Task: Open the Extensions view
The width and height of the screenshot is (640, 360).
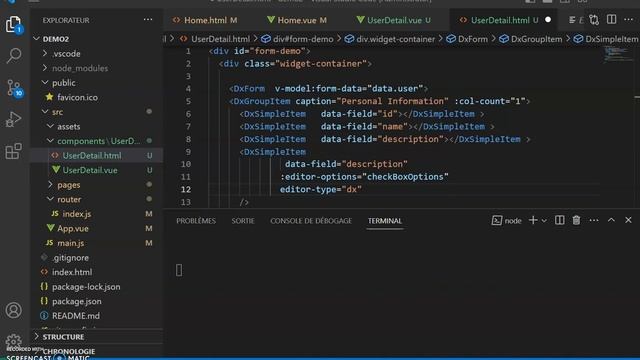Action: pos(13,151)
